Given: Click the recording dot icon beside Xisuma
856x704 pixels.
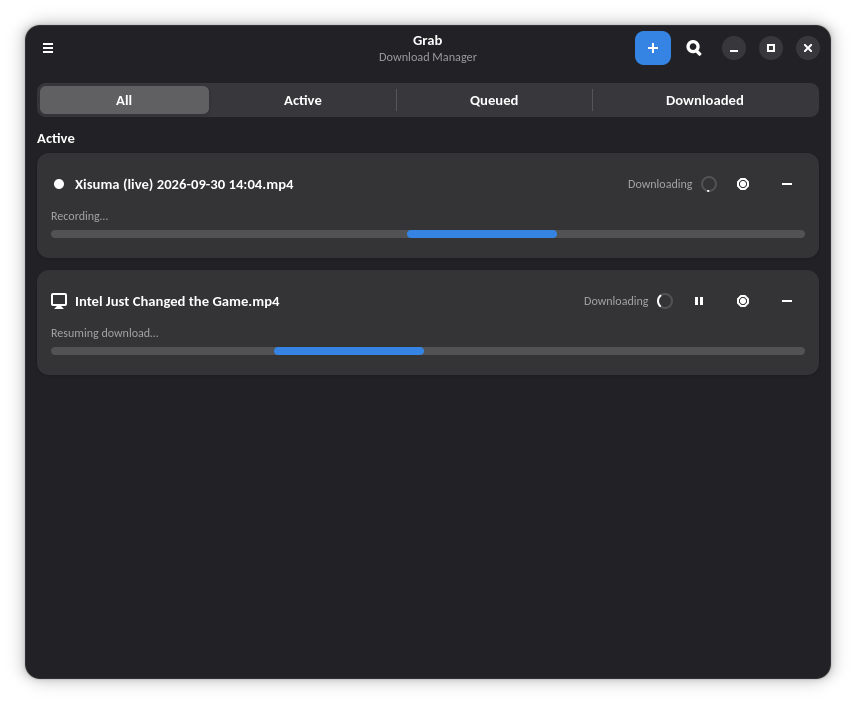Looking at the screenshot, I should pyautogui.click(x=59, y=184).
